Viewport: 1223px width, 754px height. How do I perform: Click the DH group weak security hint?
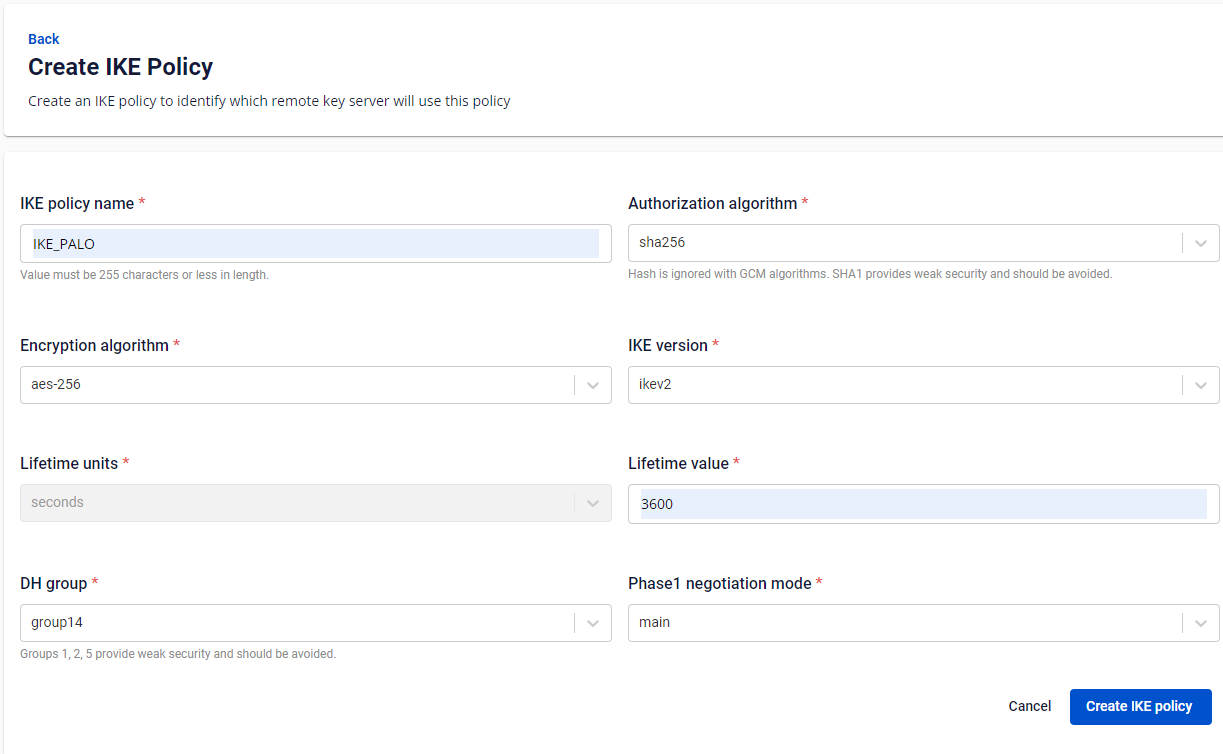tap(178, 654)
